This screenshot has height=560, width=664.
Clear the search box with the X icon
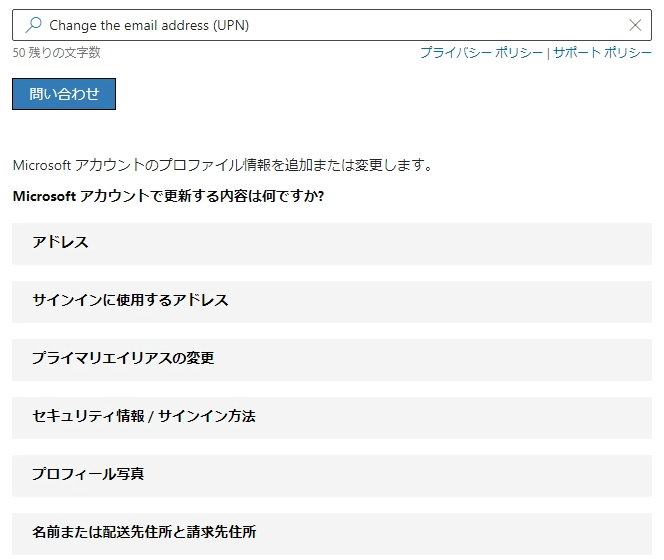pos(635,25)
